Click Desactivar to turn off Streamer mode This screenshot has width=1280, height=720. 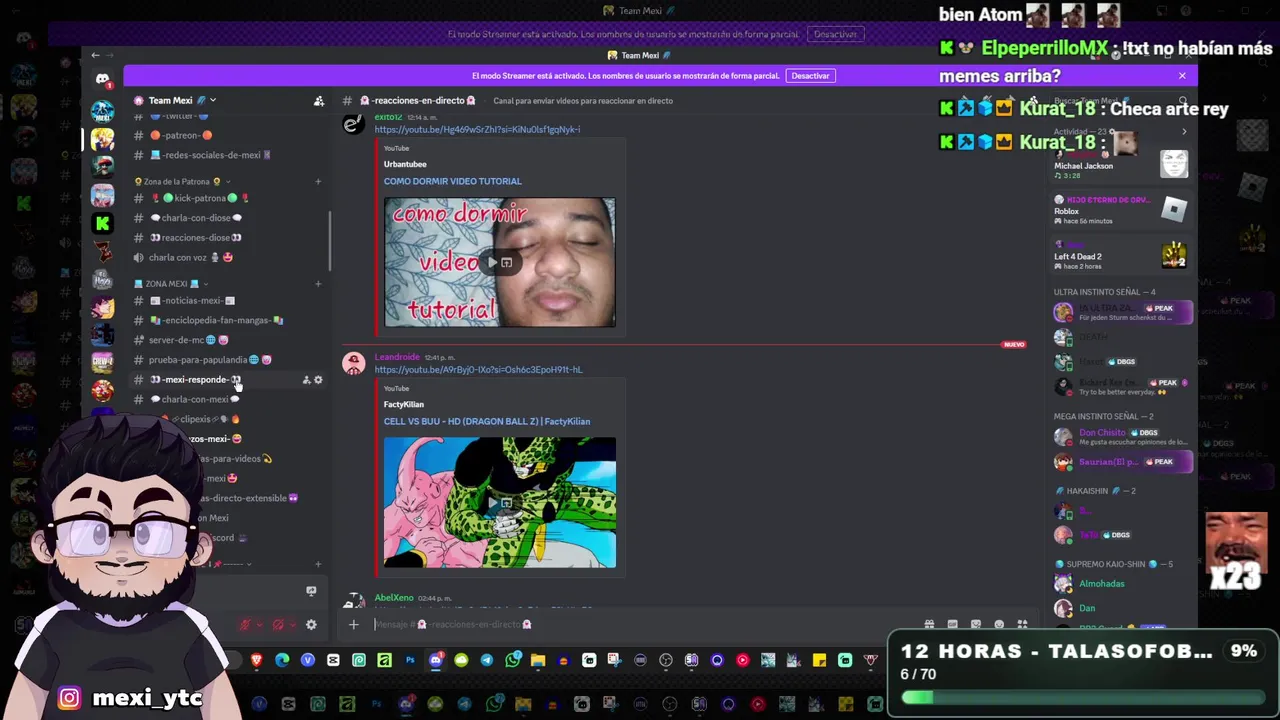click(x=810, y=76)
